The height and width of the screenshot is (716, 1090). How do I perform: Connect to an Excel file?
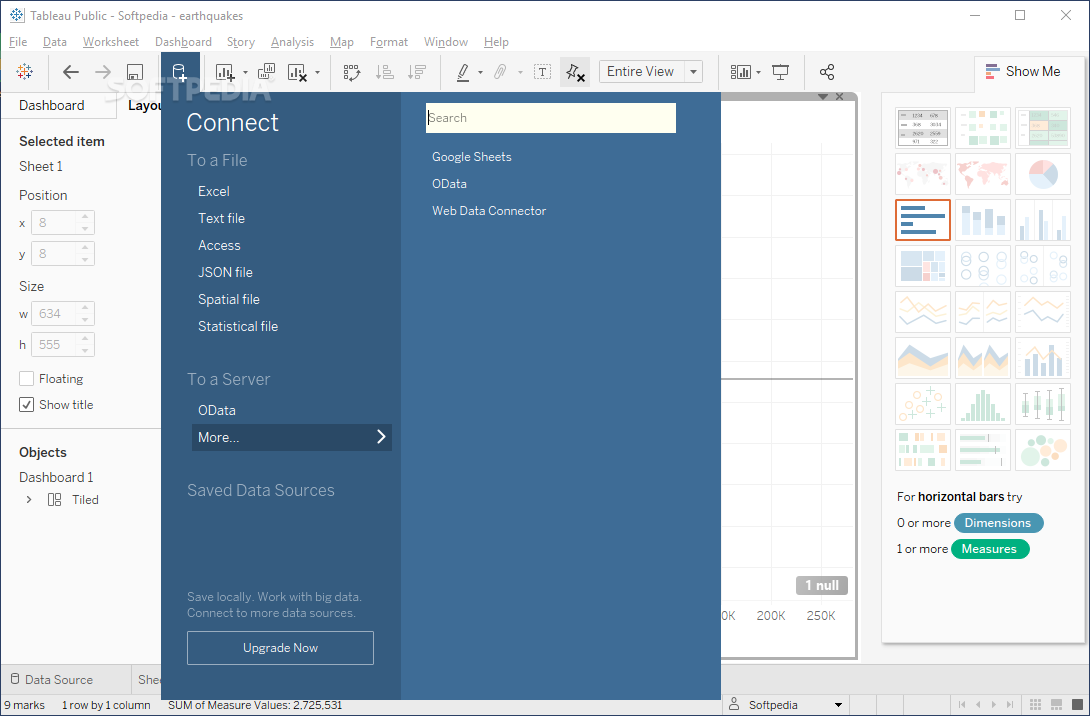[x=213, y=191]
